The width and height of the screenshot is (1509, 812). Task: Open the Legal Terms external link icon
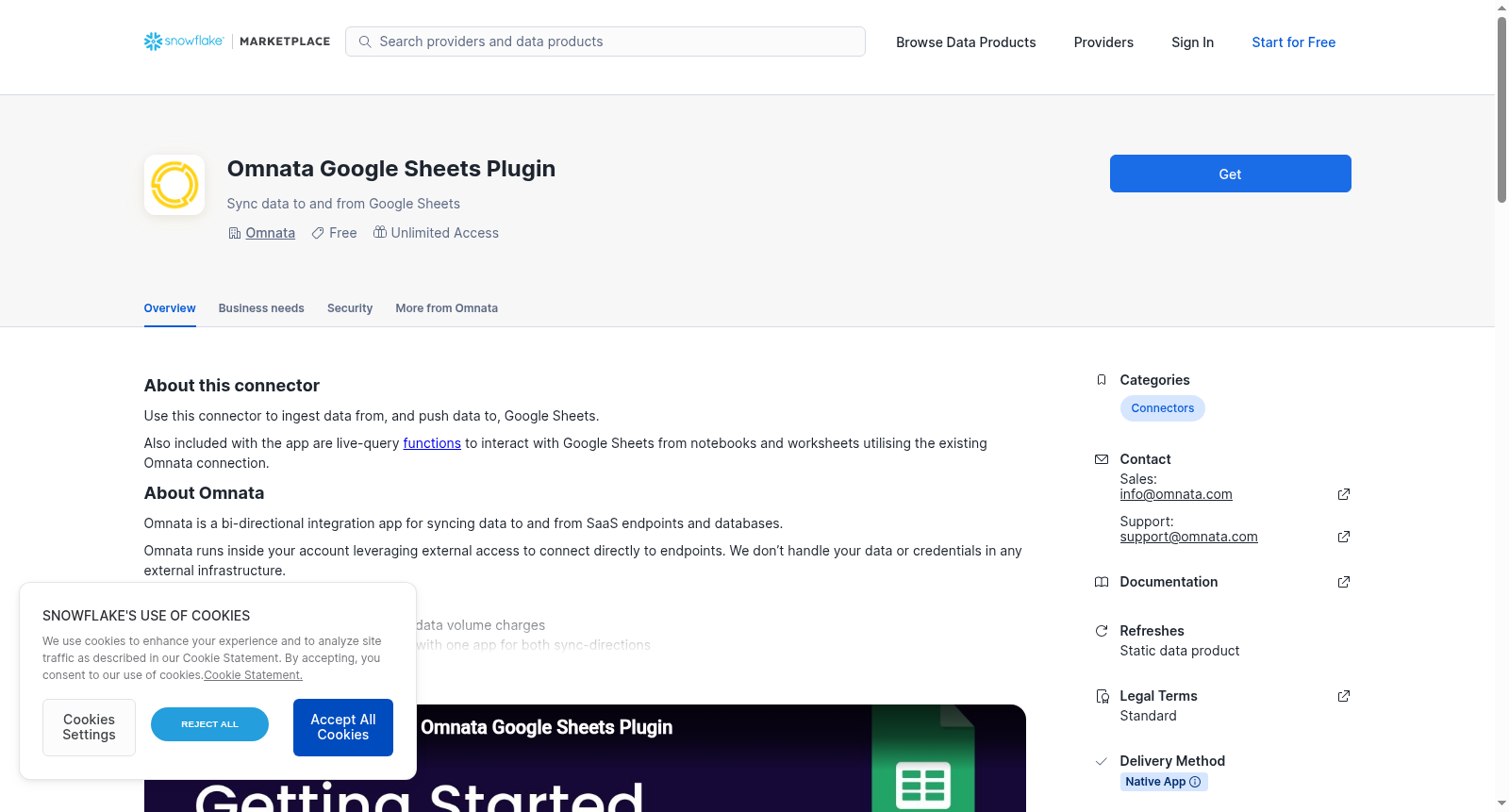coord(1344,696)
